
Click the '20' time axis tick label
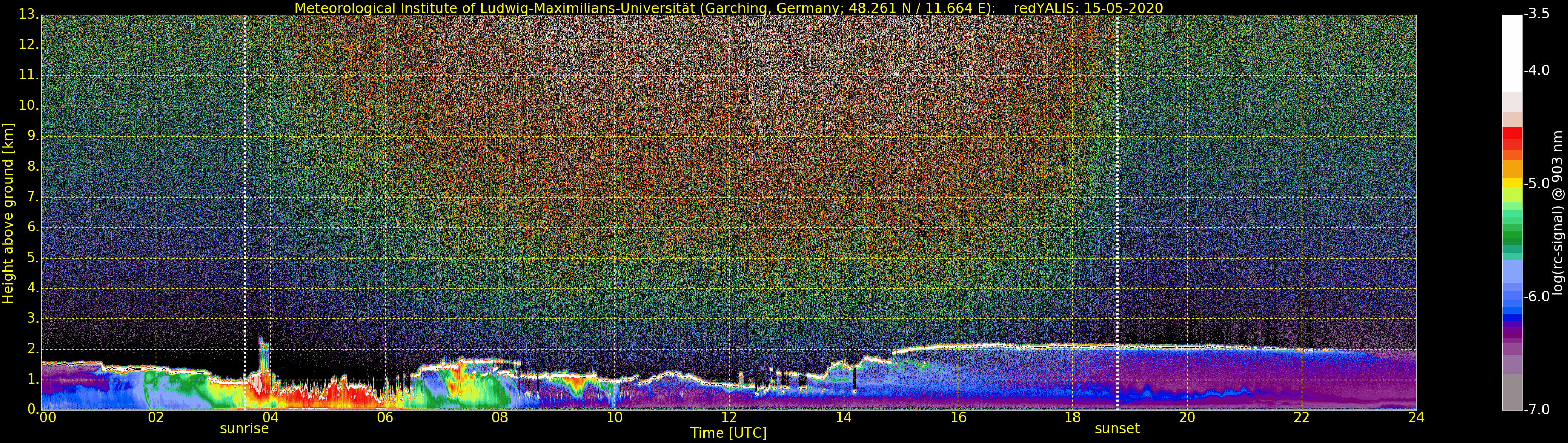pos(1187,417)
